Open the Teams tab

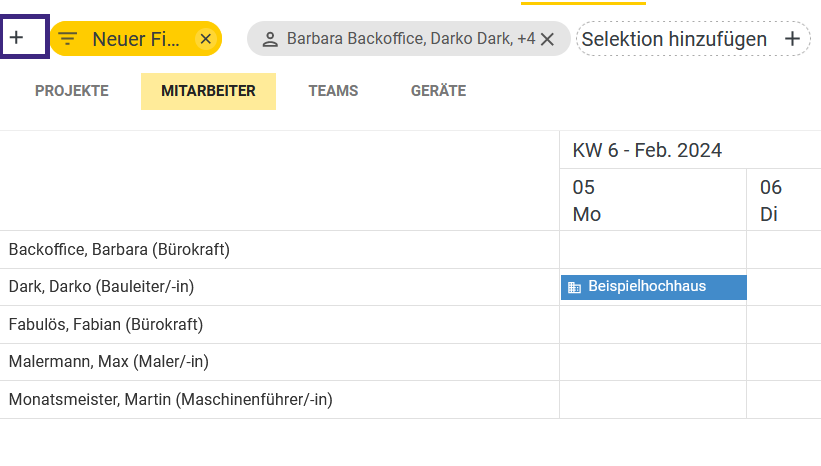point(333,91)
